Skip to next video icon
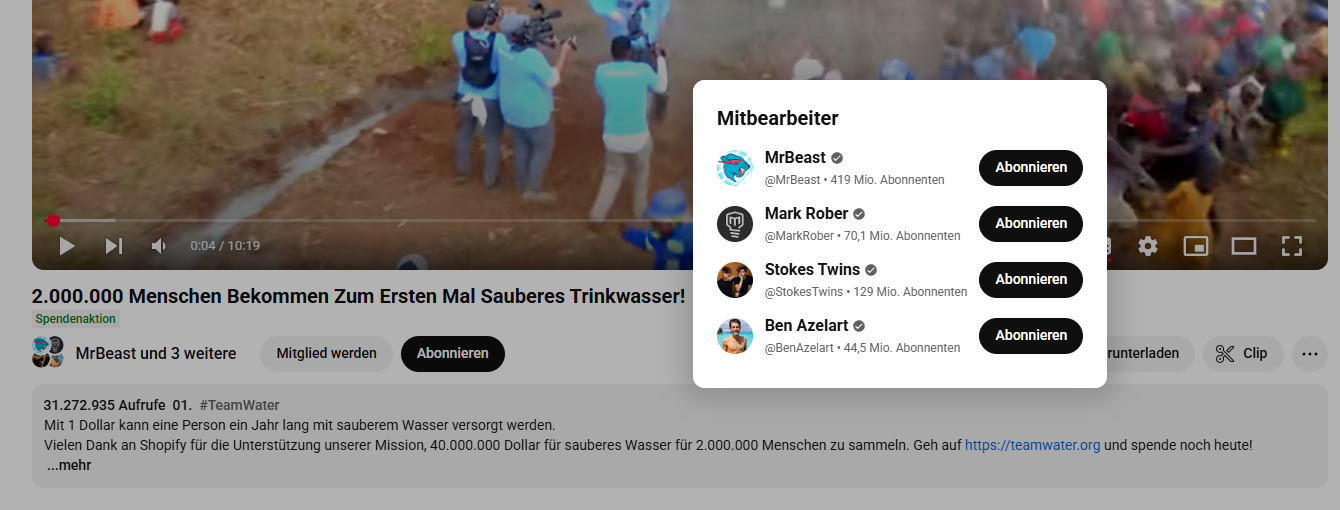 tap(115, 245)
